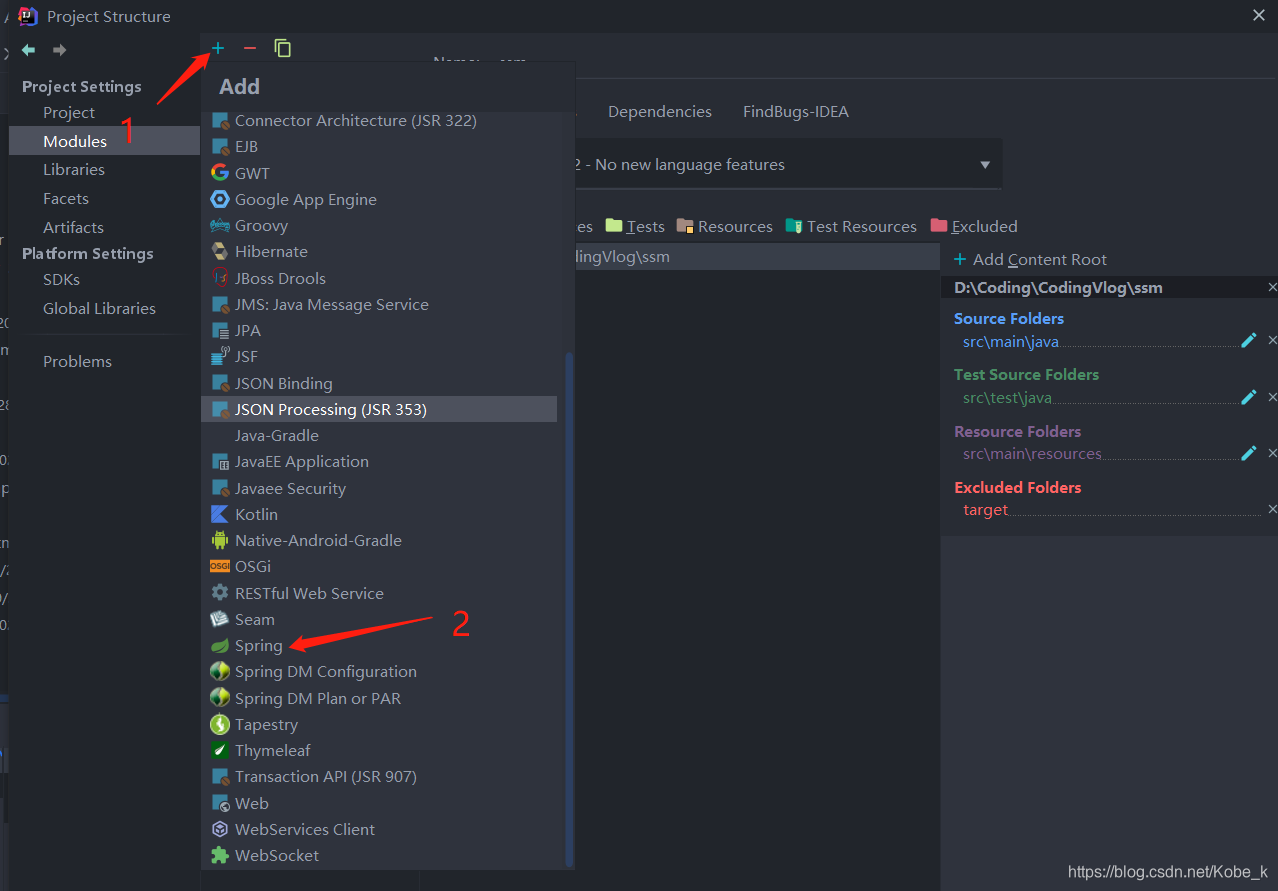Image resolution: width=1278 pixels, height=891 pixels.
Task: Open Artifacts settings
Action: [73, 228]
